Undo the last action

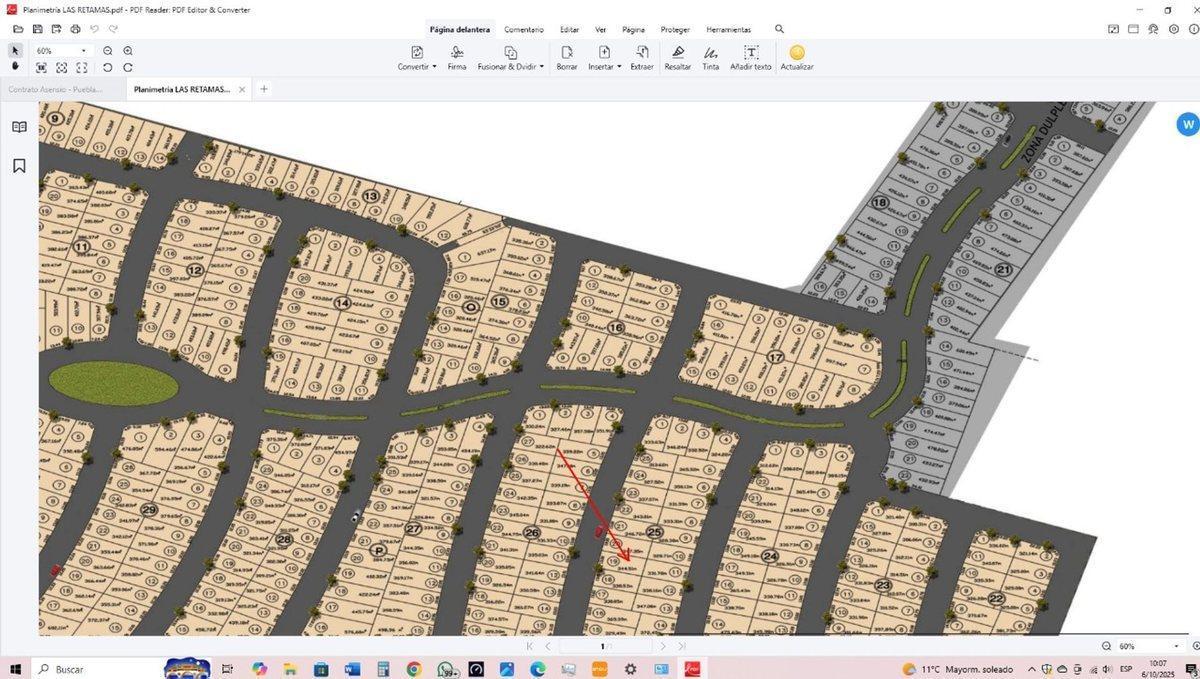[94, 29]
